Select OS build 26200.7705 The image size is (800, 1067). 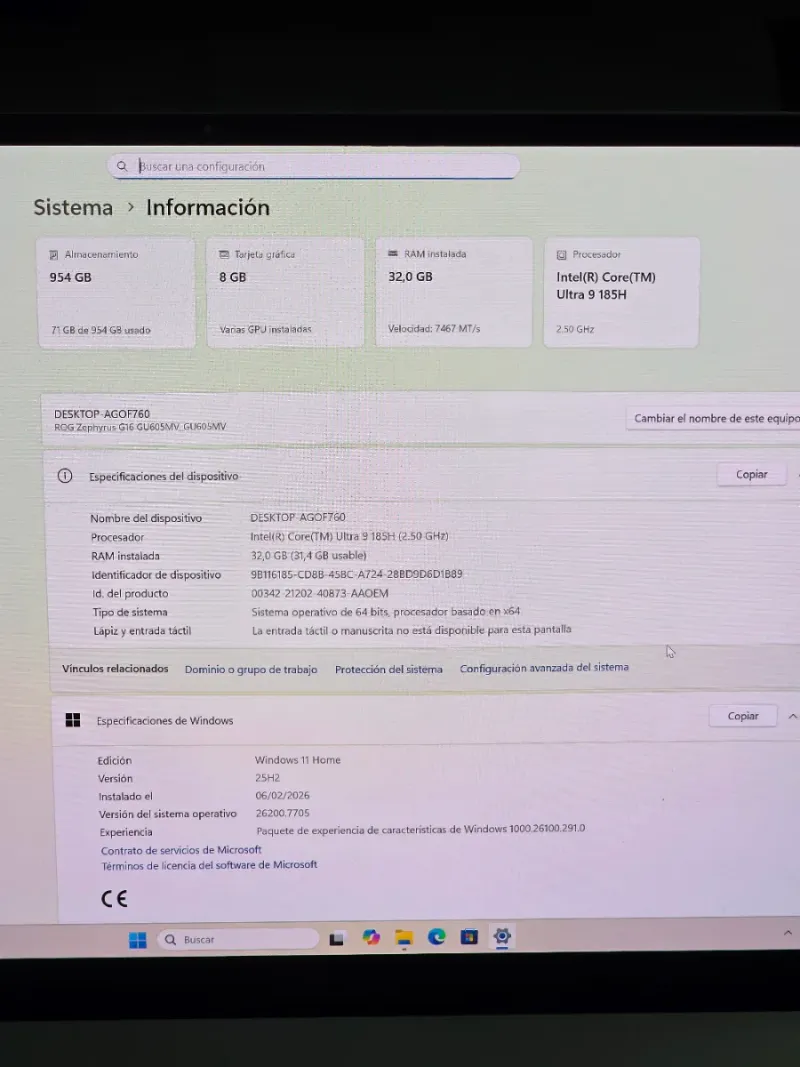(282, 812)
